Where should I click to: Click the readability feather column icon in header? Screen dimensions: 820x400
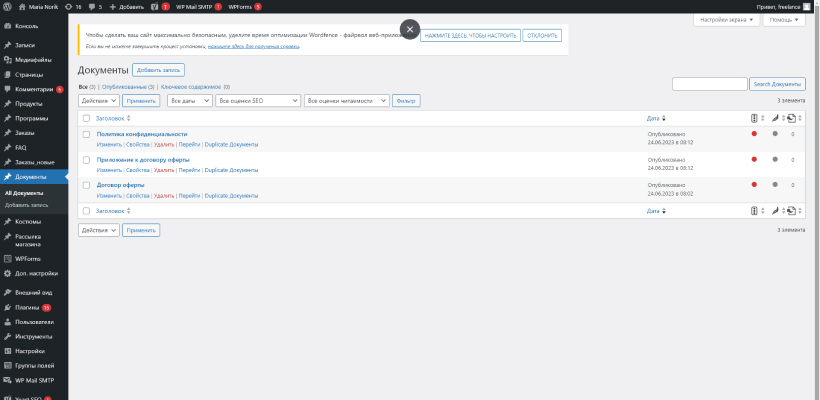pyautogui.click(x=774, y=118)
